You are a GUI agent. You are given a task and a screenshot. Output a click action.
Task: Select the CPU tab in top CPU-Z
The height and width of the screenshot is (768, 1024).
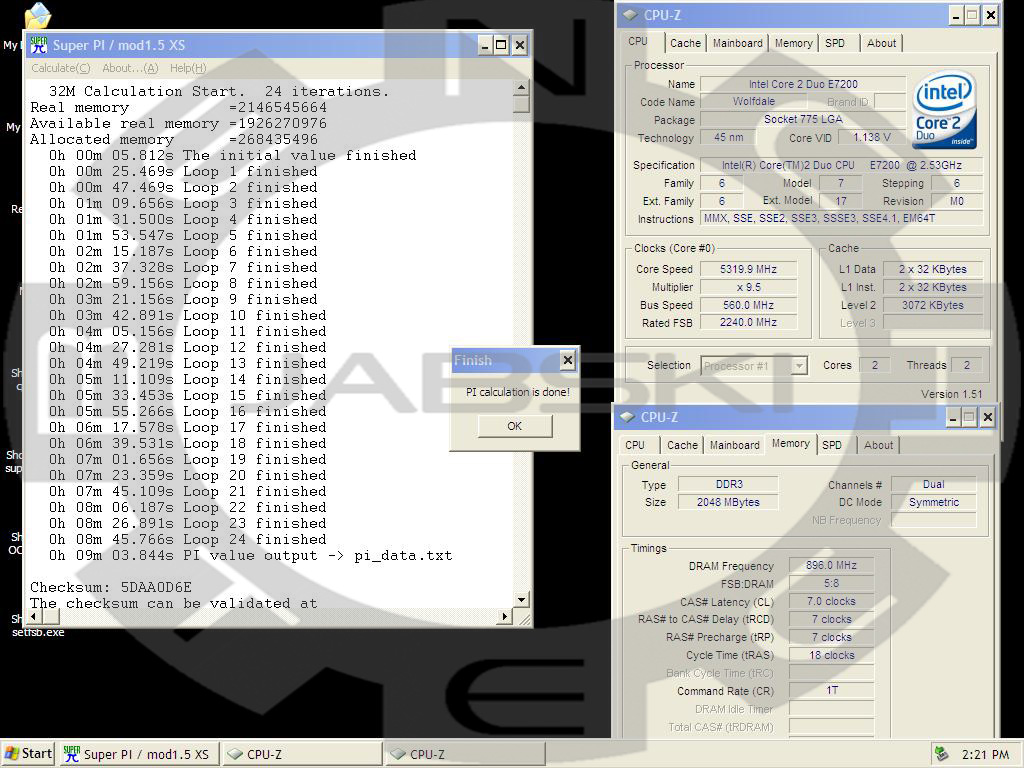click(x=638, y=41)
